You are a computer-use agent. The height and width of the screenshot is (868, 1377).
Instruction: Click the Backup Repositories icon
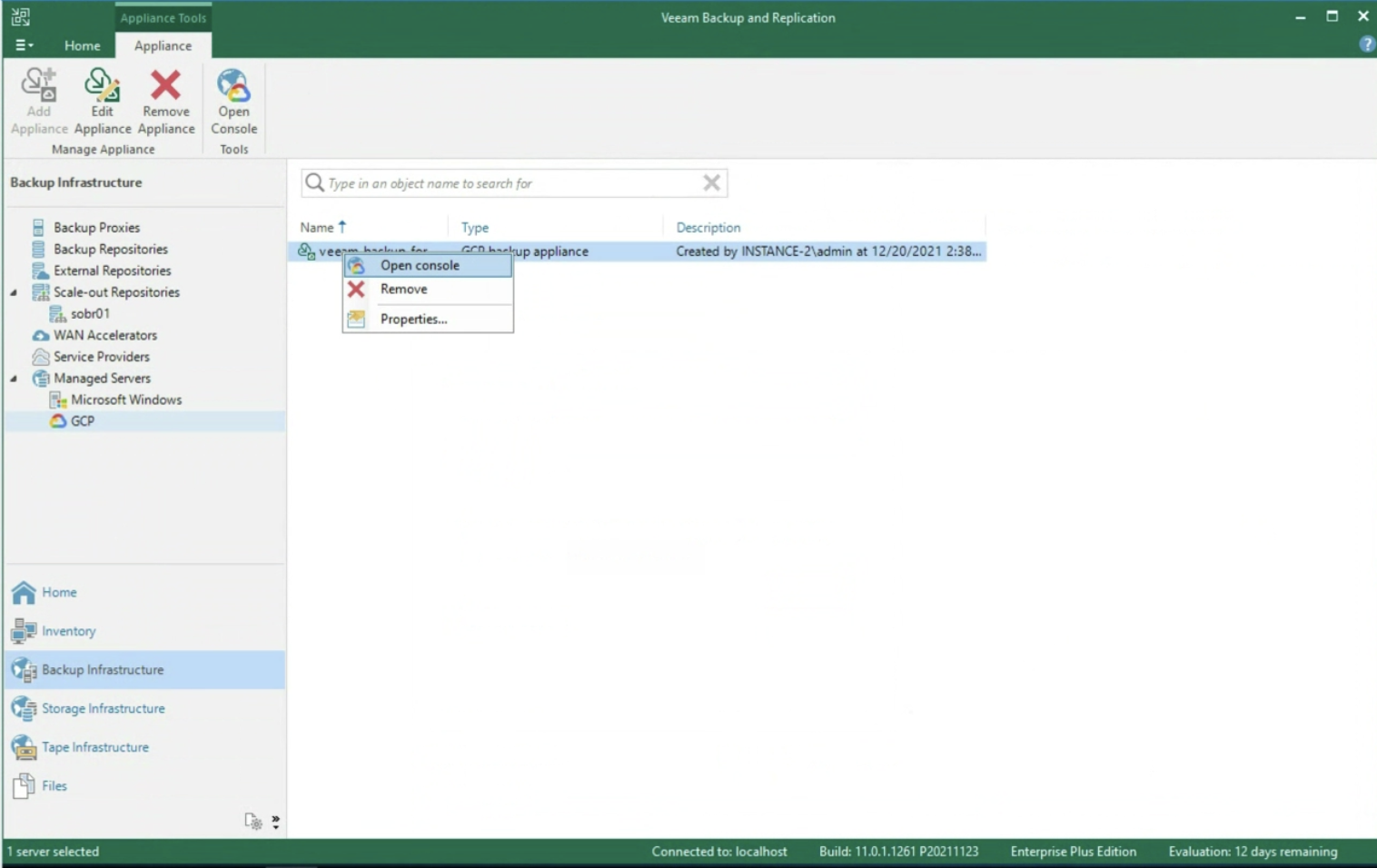point(38,249)
